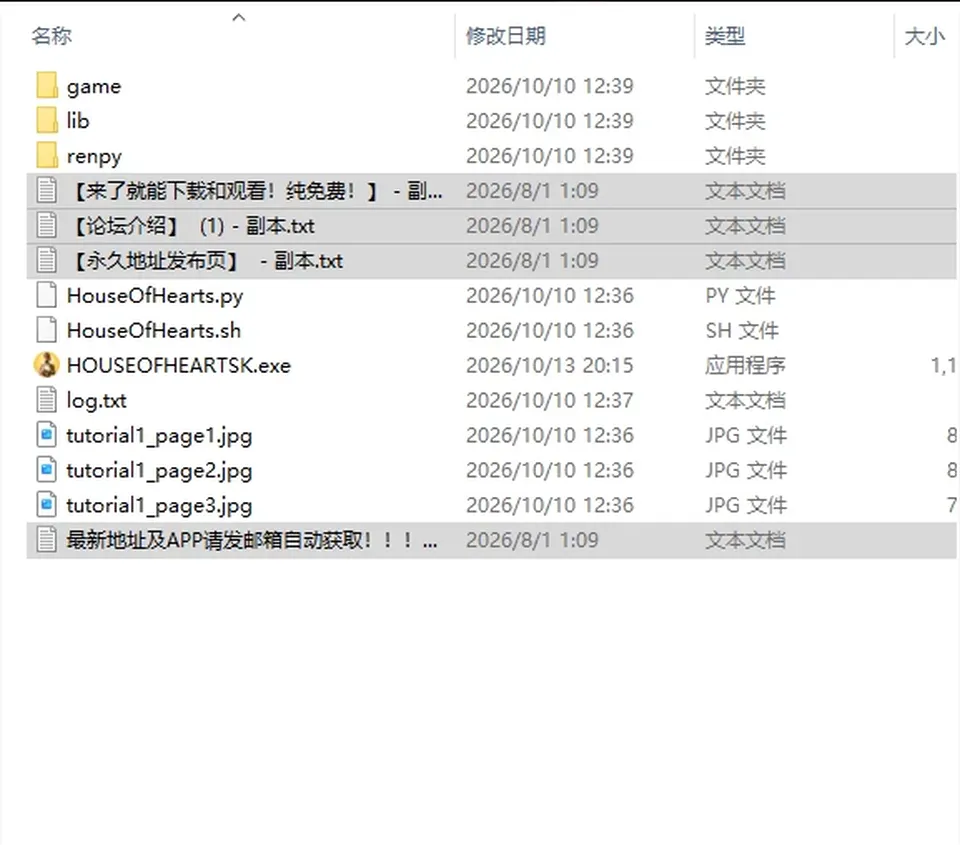
Task: Click the PY 文件 type cell
Action: [x=740, y=296]
